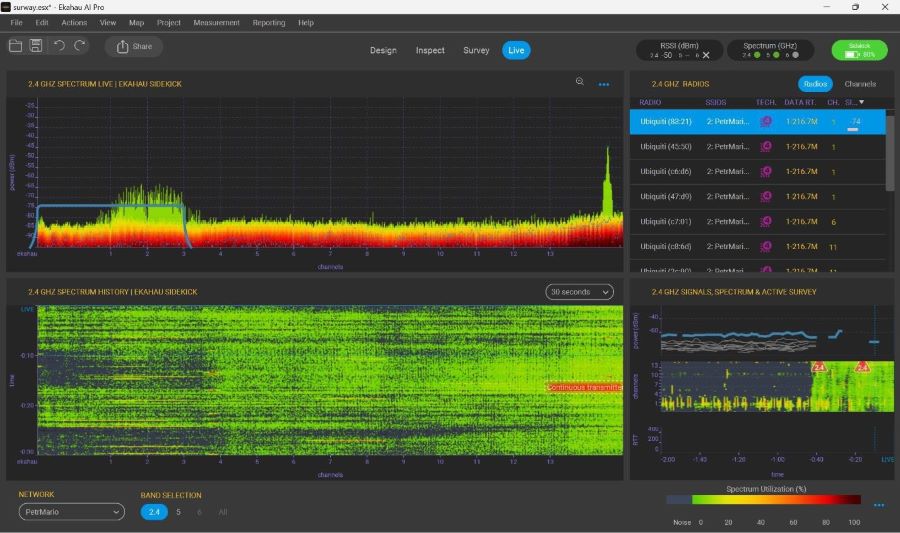Toggle the 2.4 GHz spectrum indicator dot
900x533 pixels.
[x=757, y=55]
